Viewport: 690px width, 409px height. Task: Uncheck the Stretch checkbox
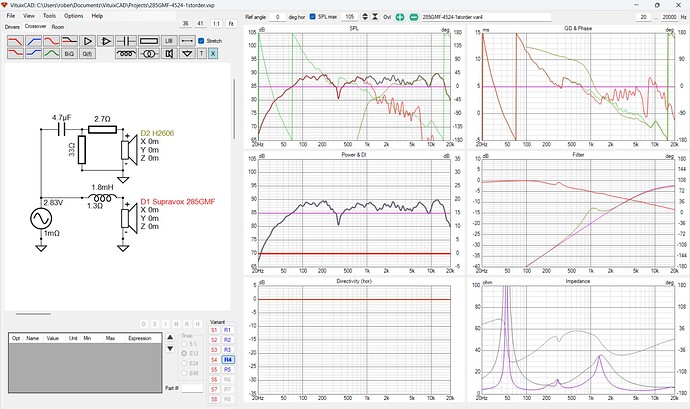(201, 41)
